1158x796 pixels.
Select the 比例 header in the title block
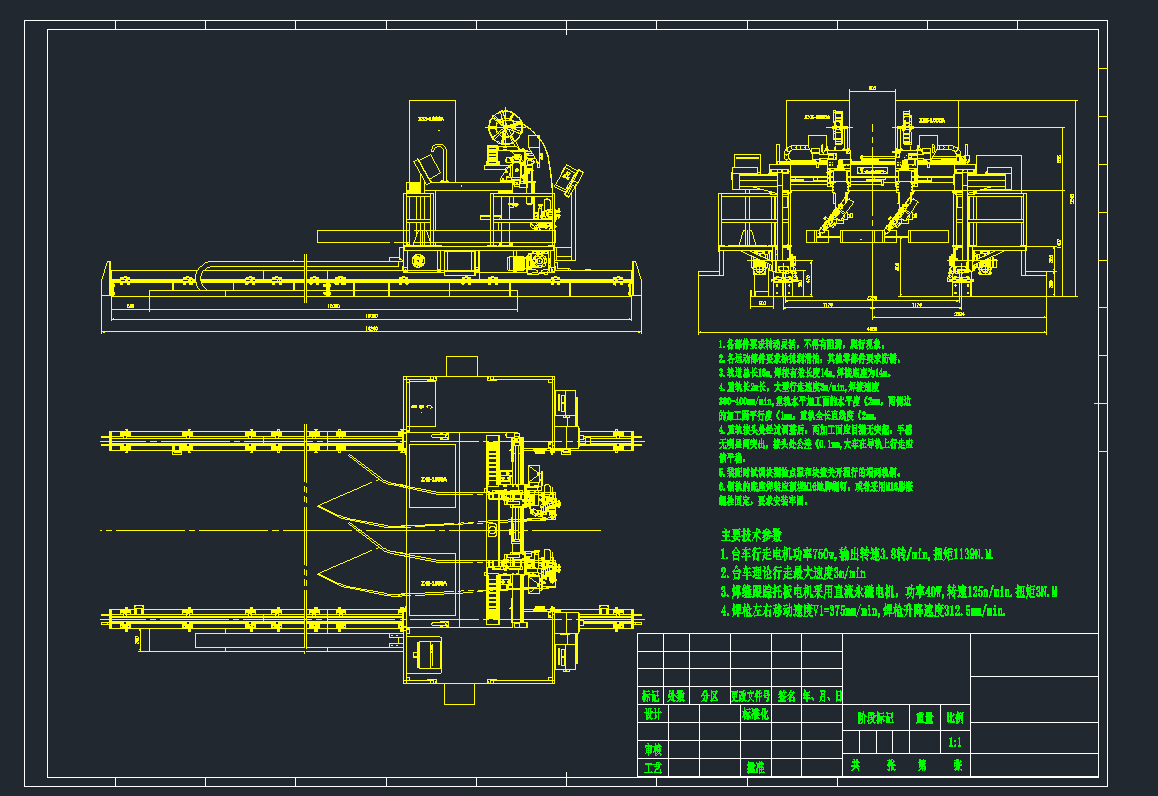[954, 718]
